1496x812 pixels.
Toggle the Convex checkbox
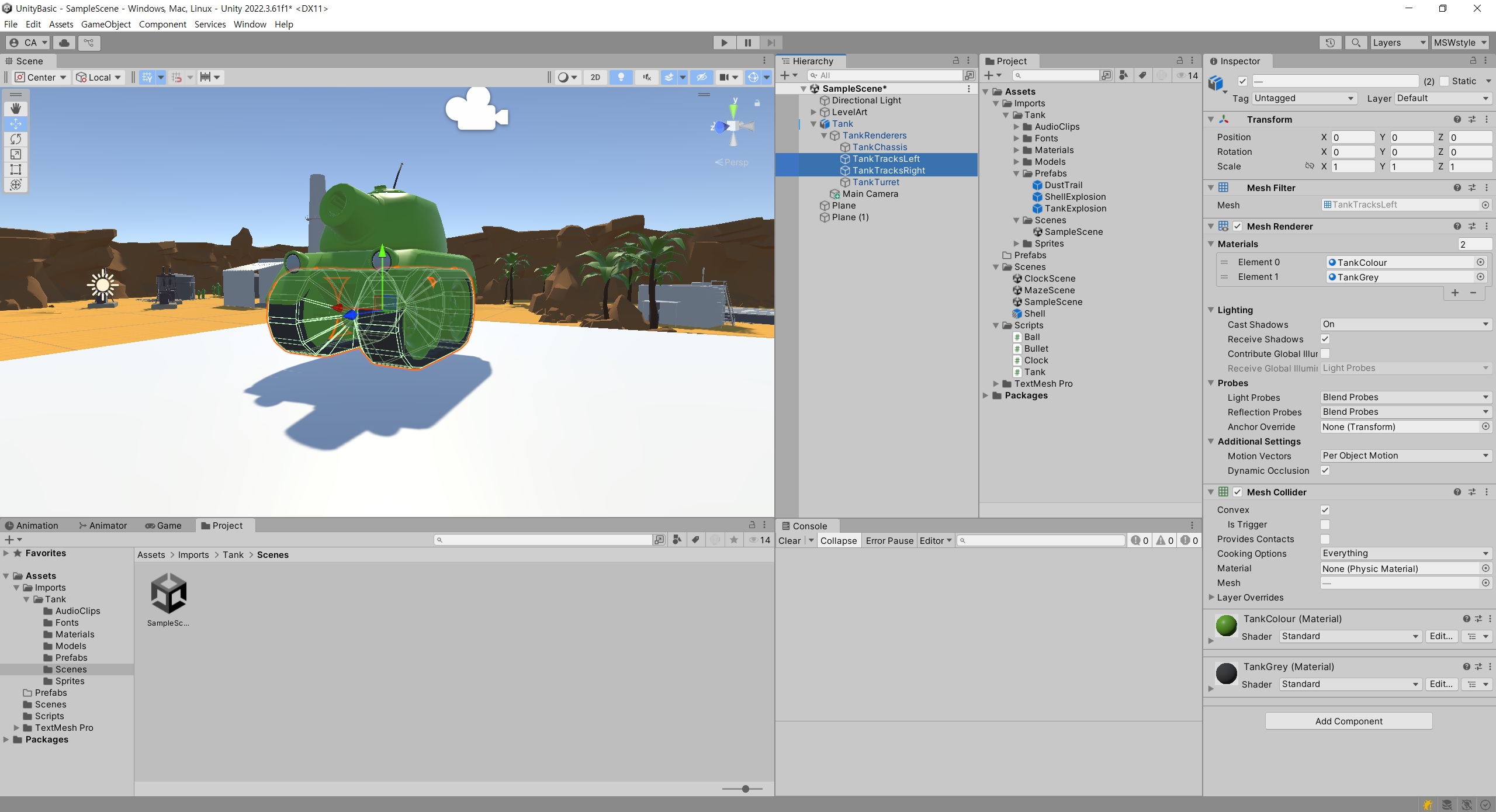(x=1325, y=510)
